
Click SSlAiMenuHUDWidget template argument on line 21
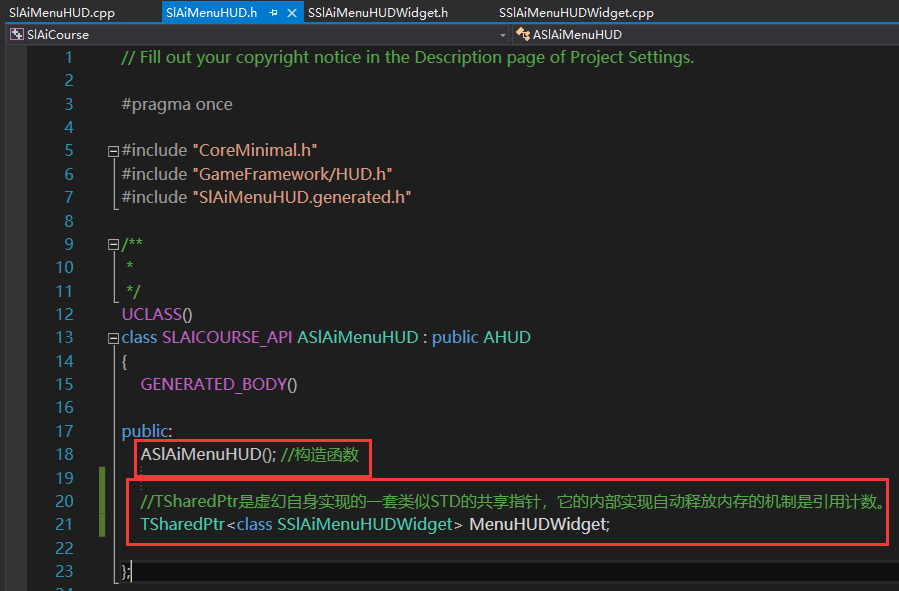click(x=365, y=525)
